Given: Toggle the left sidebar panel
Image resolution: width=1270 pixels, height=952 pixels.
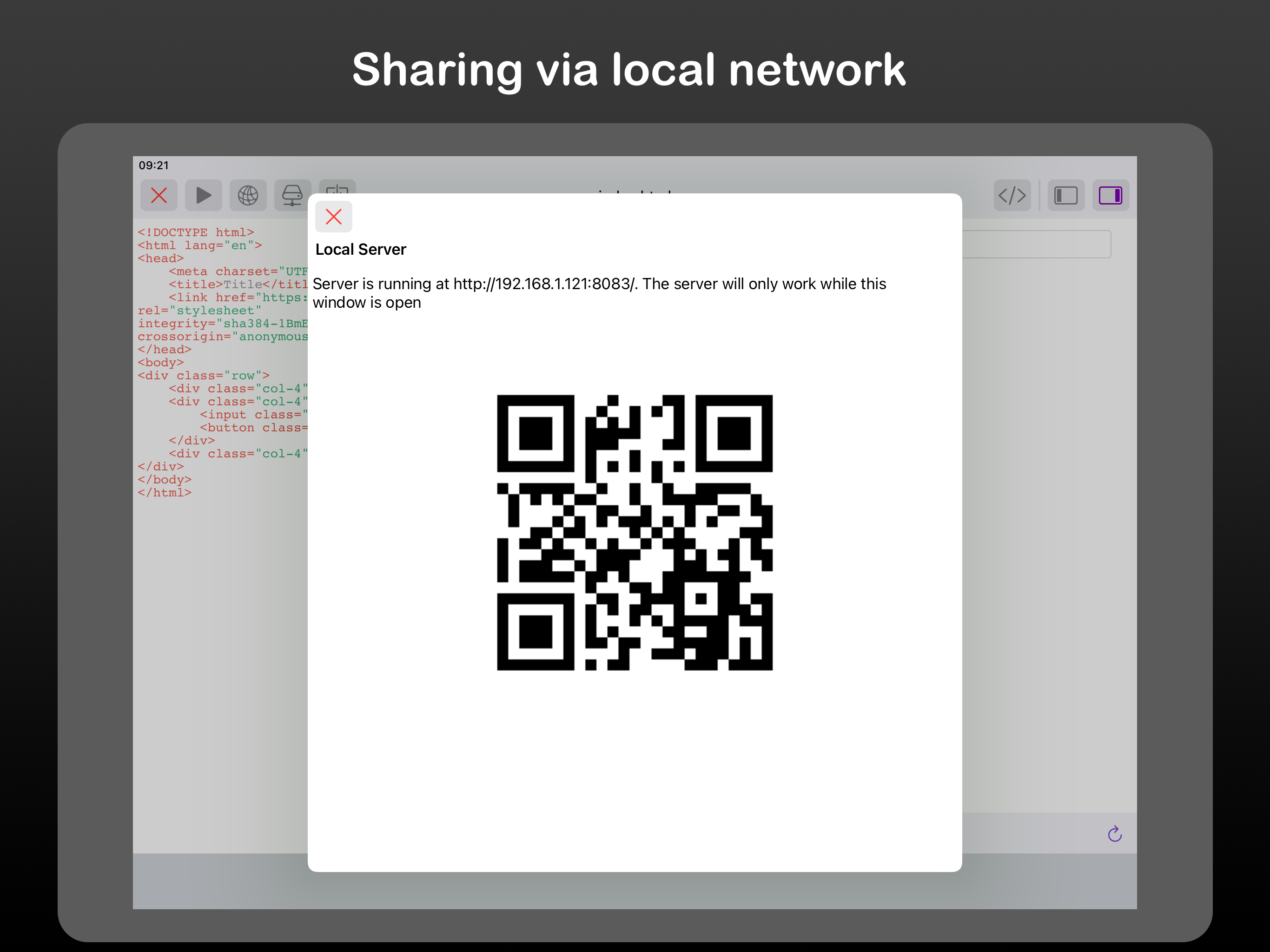Looking at the screenshot, I should pos(1065,195).
